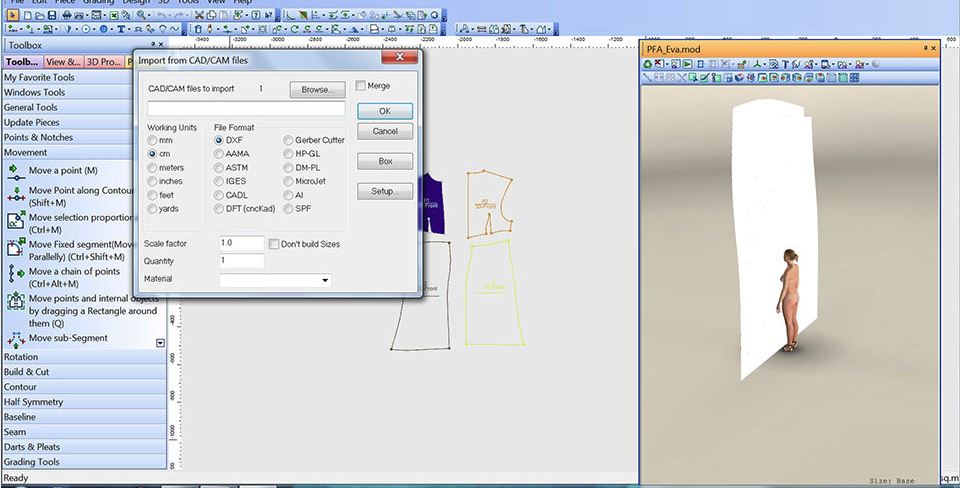The width and height of the screenshot is (960, 488).
Task: Tick the Don't build Sizes checkbox
Action: pos(273,244)
